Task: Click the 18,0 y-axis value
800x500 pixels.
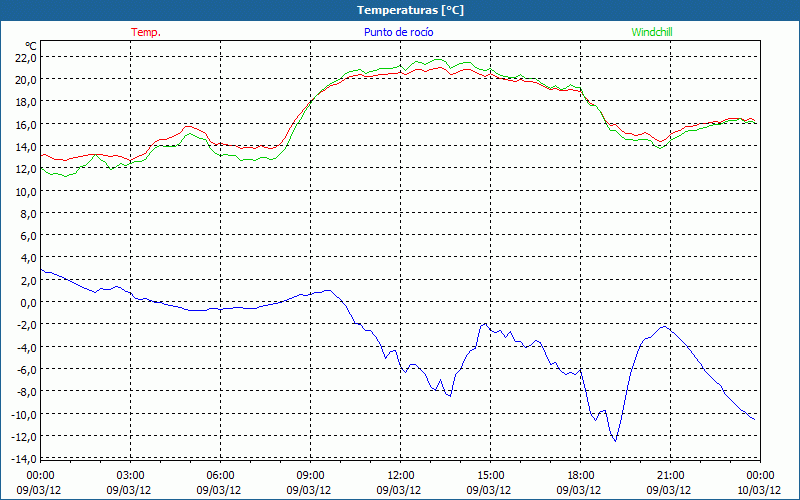Action: 26,102
